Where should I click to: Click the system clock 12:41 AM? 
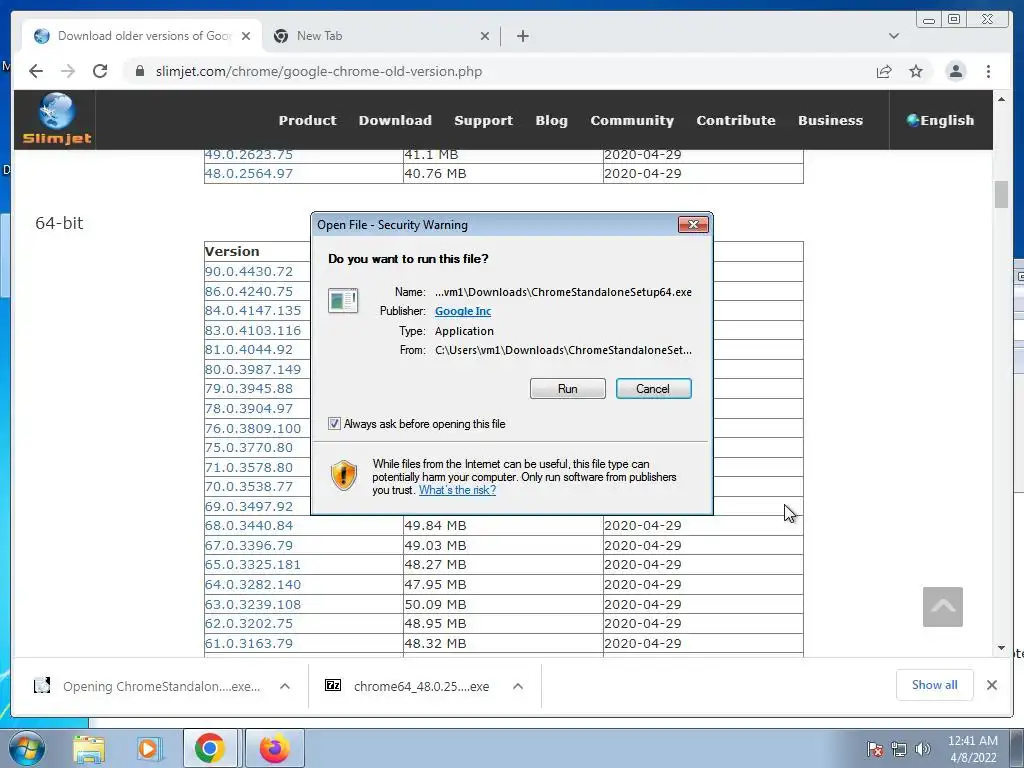pyautogui.click(x=972, y=741)
